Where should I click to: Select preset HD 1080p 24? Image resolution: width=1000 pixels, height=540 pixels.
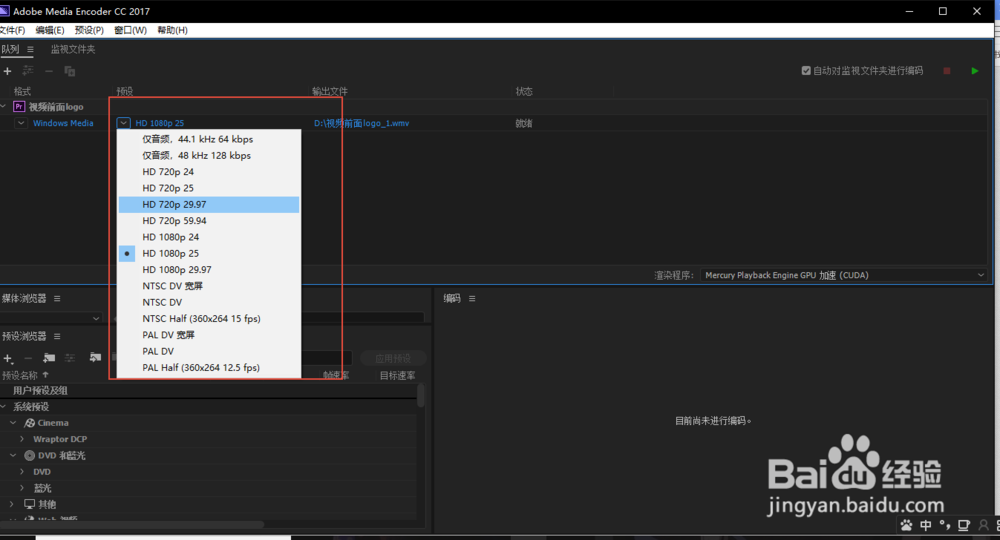[x=209, y=237]
